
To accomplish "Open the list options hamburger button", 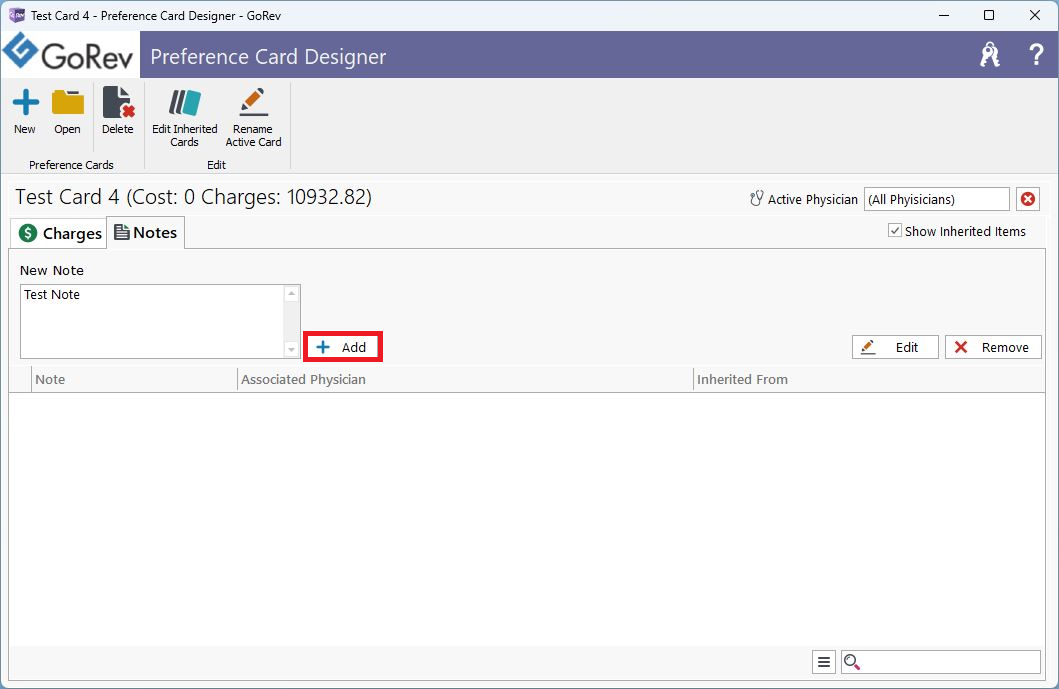I will pos(823,662).
